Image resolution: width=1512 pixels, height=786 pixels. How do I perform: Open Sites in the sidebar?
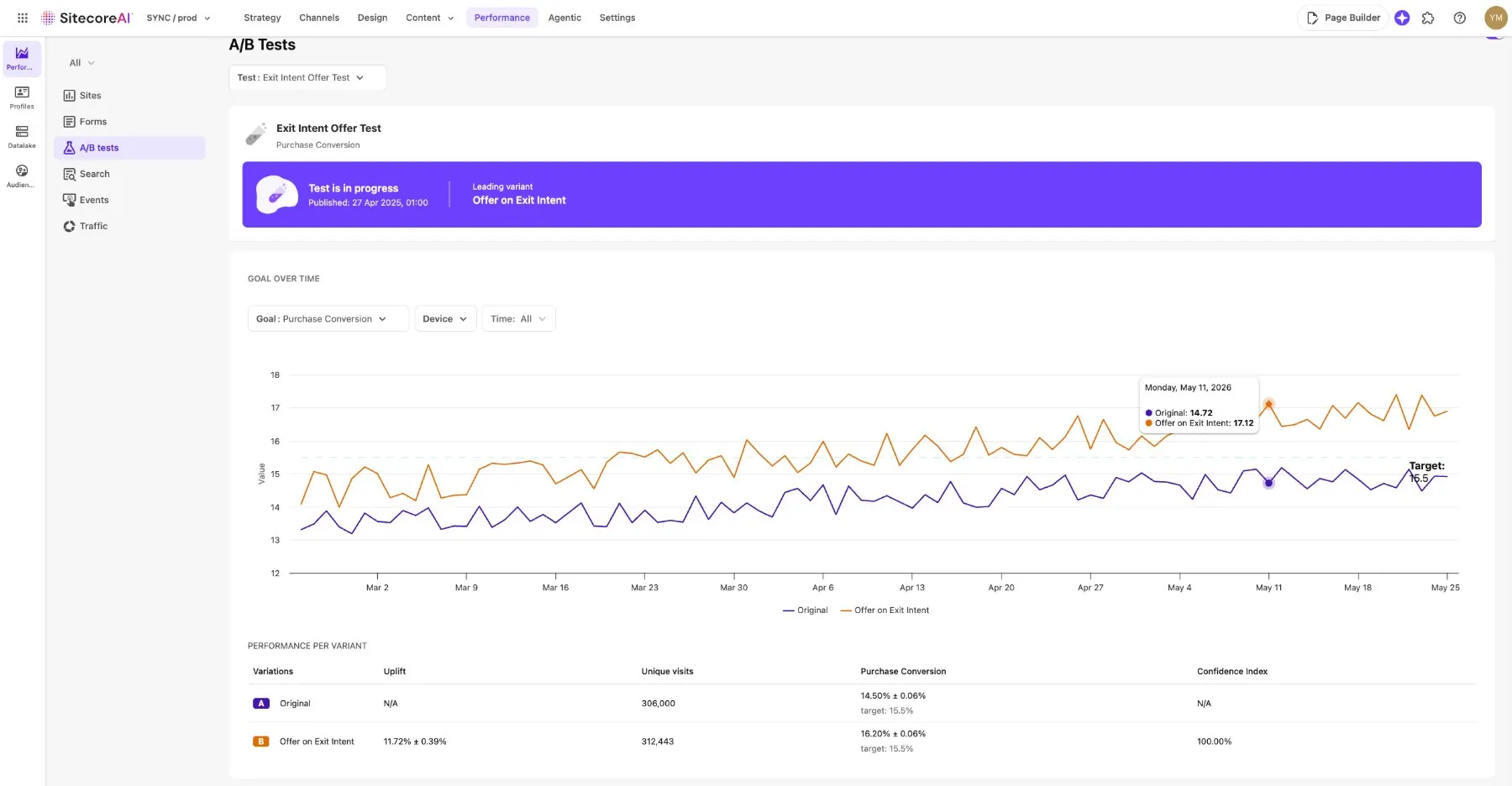(129, 96)
